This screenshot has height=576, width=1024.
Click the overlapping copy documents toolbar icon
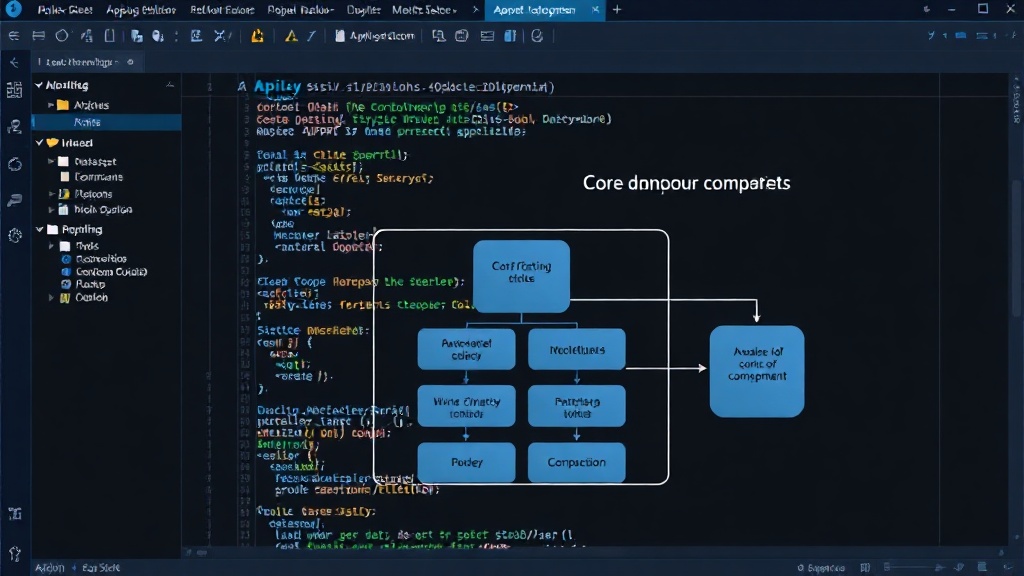[136, 36]
